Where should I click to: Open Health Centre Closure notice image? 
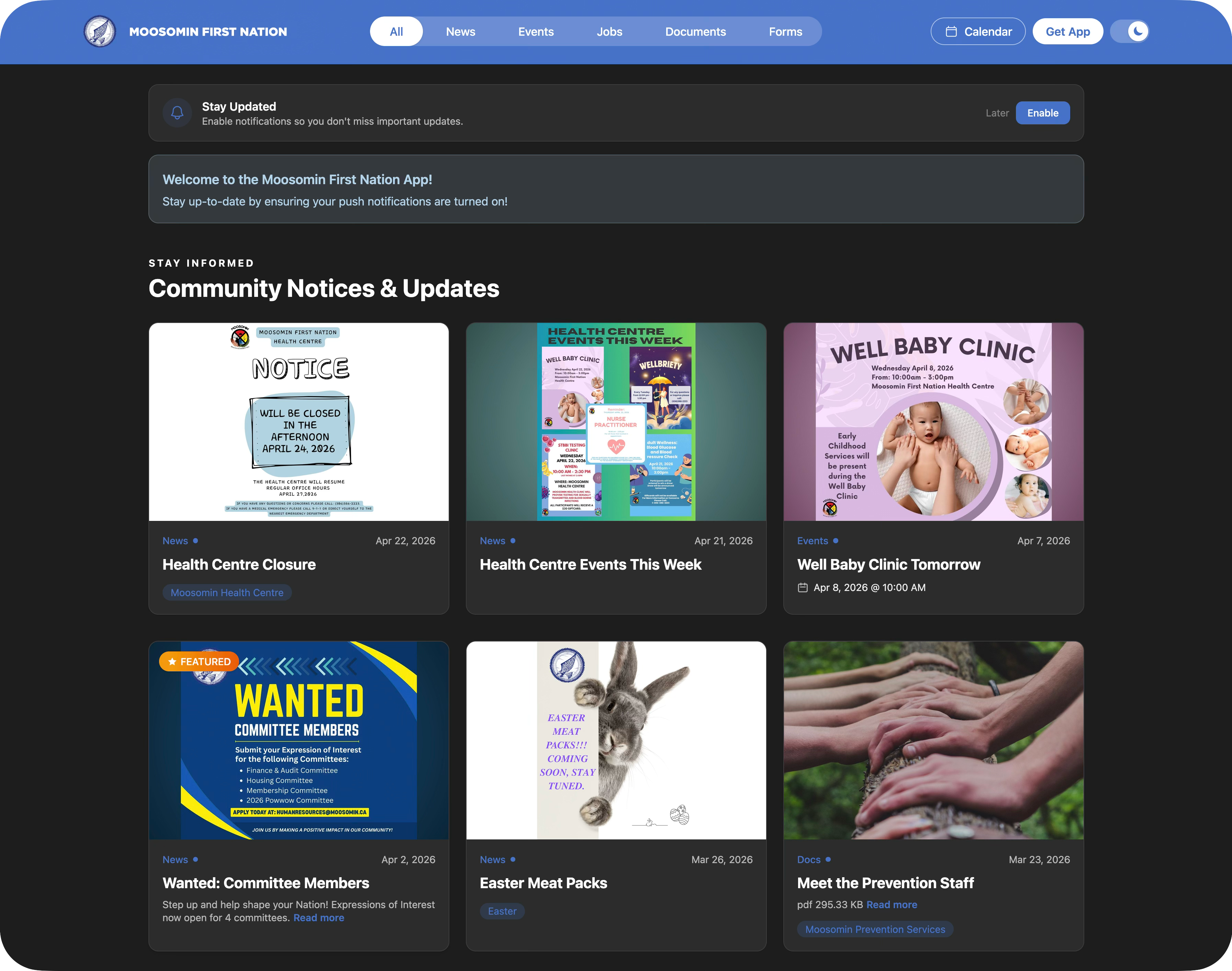click(x=299, y=422)
